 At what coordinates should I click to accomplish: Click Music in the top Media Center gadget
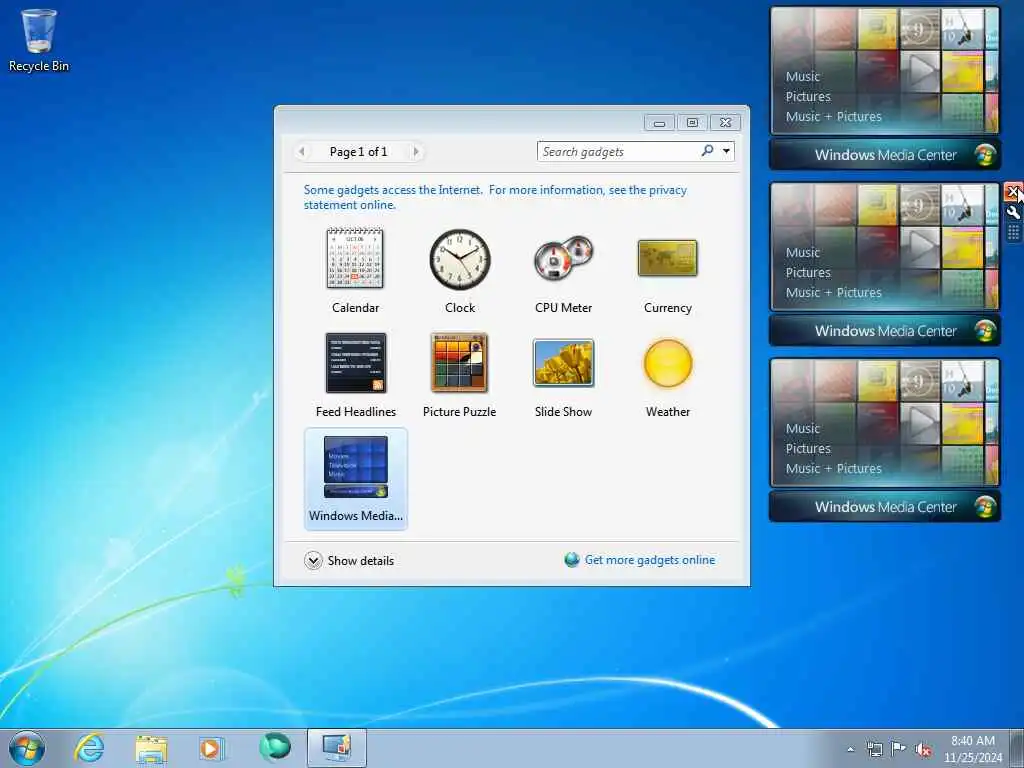[x=803, y=76]
